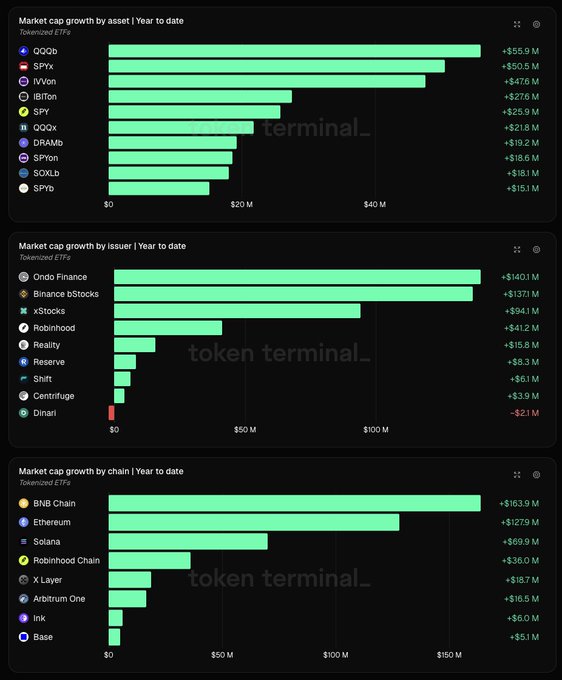Click the Centrifuge issuer icon
This screenshot has height=680, width=562.
[24, 396]
